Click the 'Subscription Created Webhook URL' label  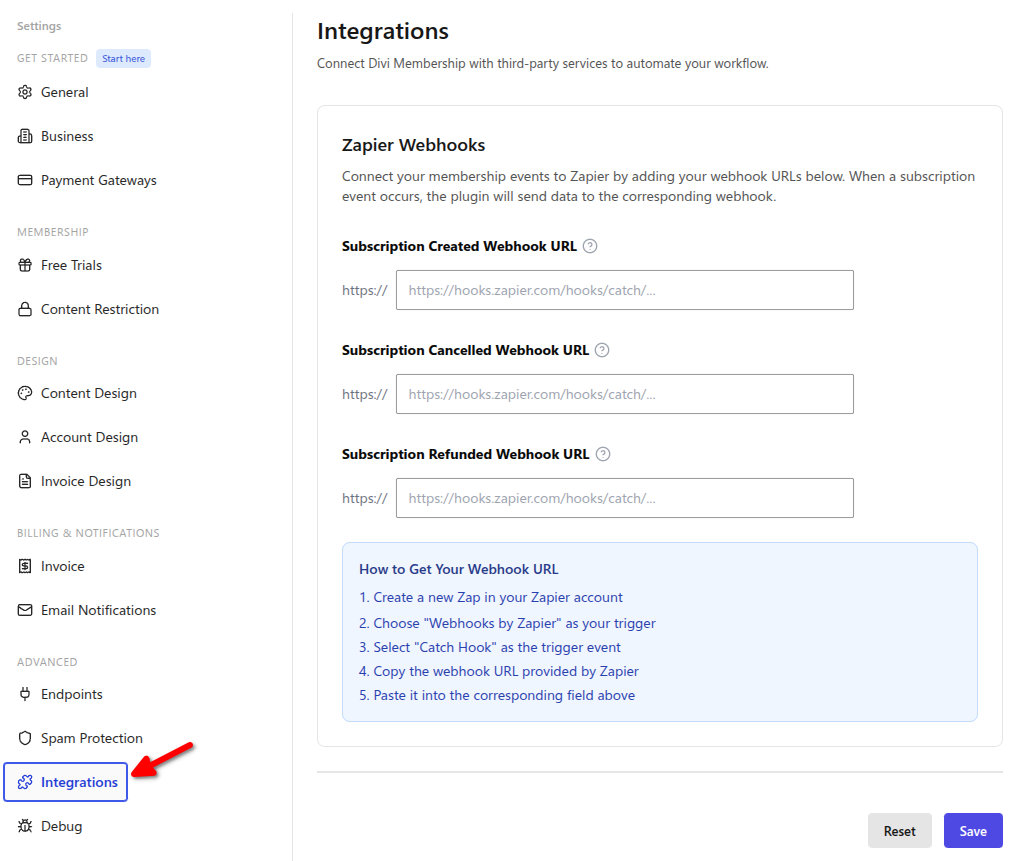459,246
